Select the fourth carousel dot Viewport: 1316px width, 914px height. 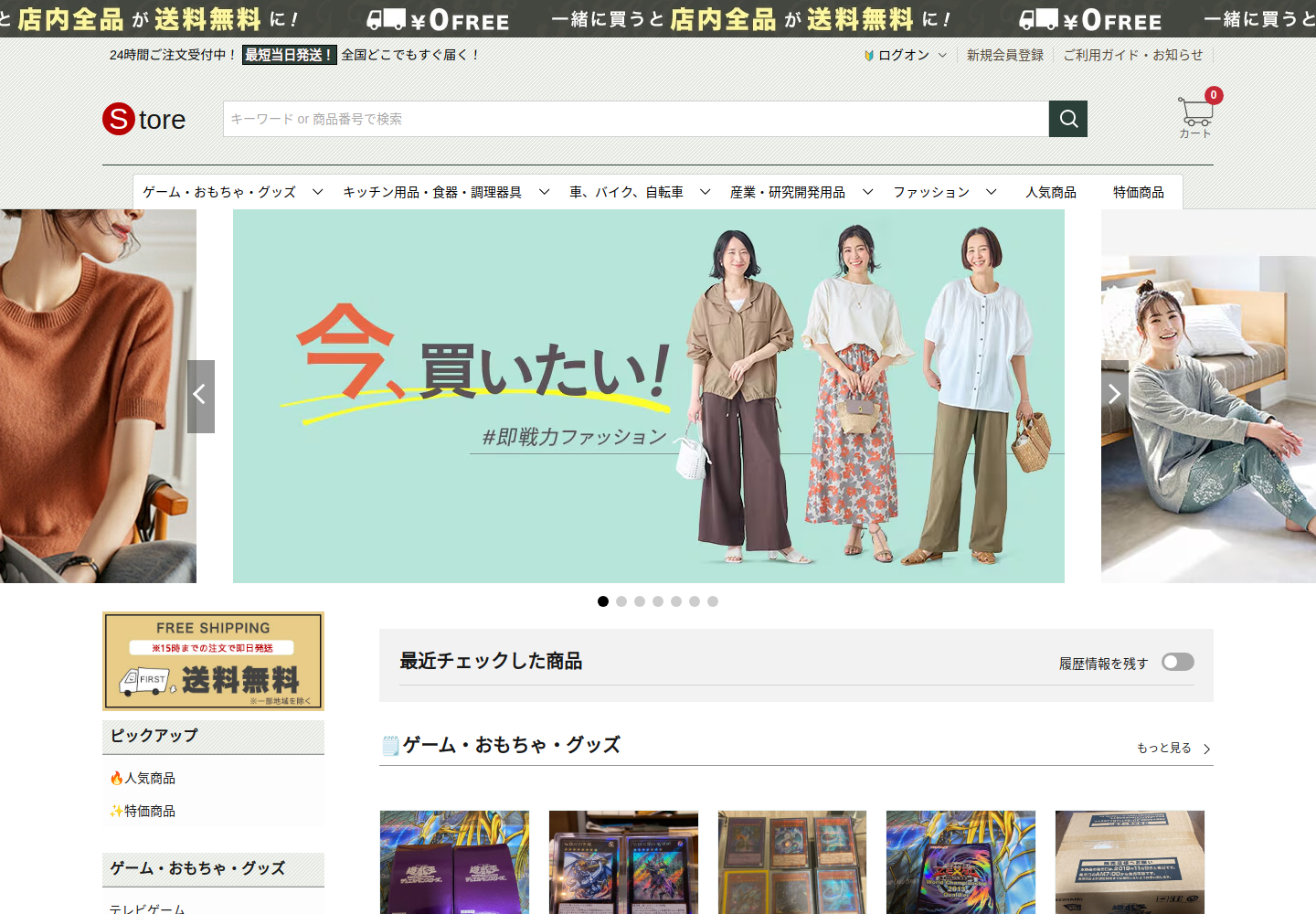click(658, 601)
